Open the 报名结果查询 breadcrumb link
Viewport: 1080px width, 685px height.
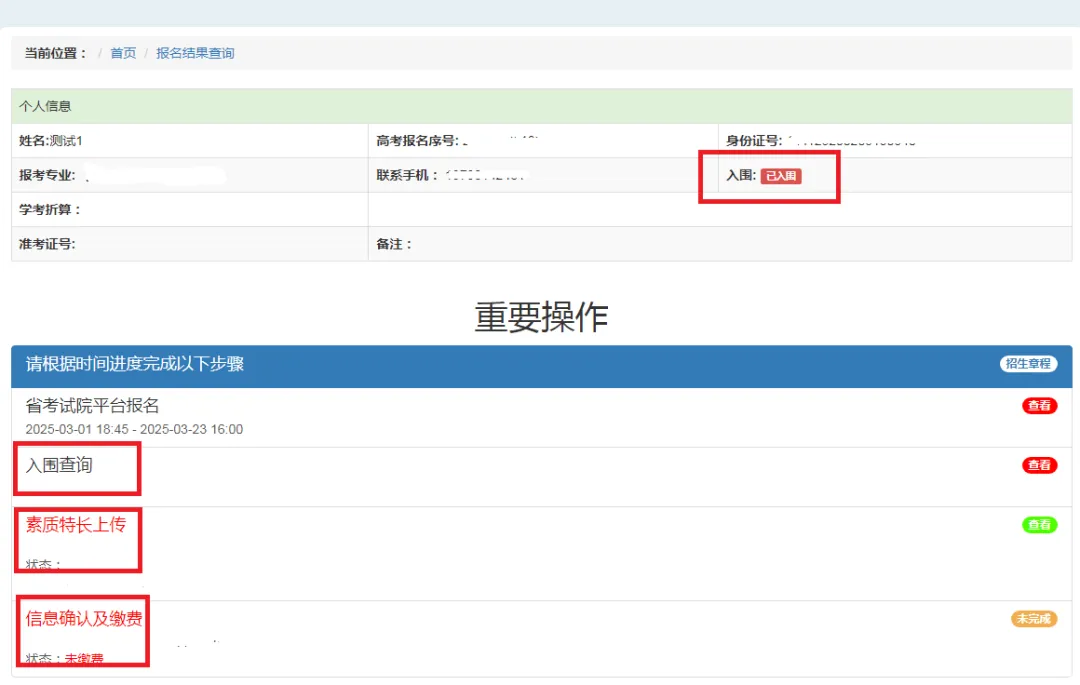click(x=195, y=53)
